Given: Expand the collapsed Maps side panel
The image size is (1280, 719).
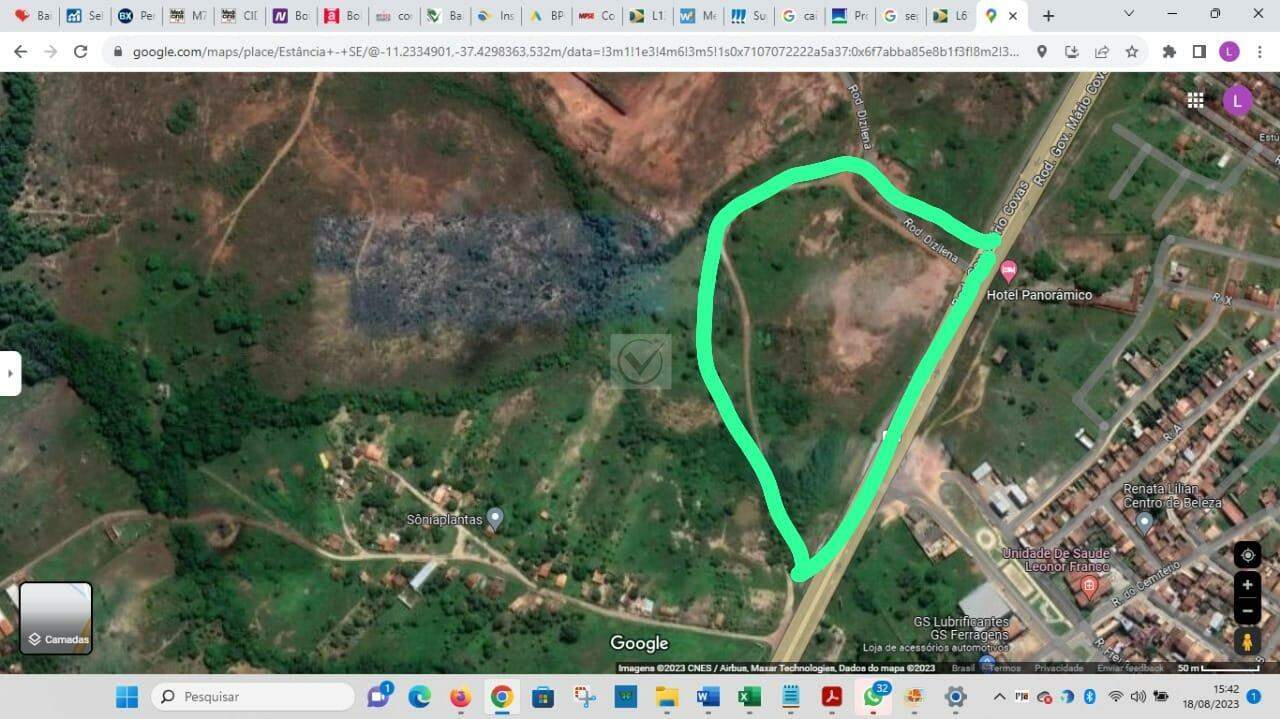Looking at the screenshot, I should (x=10, y=373).
